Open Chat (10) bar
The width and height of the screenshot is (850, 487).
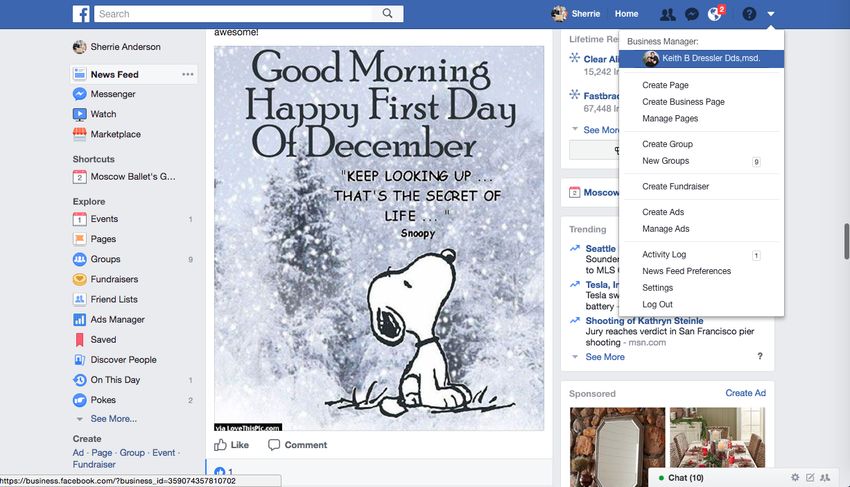coord(685,478)
